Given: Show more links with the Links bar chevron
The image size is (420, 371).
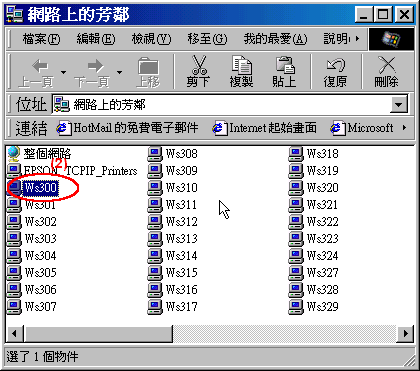Looking at the screenshot, I should click(x=404, y=128).
